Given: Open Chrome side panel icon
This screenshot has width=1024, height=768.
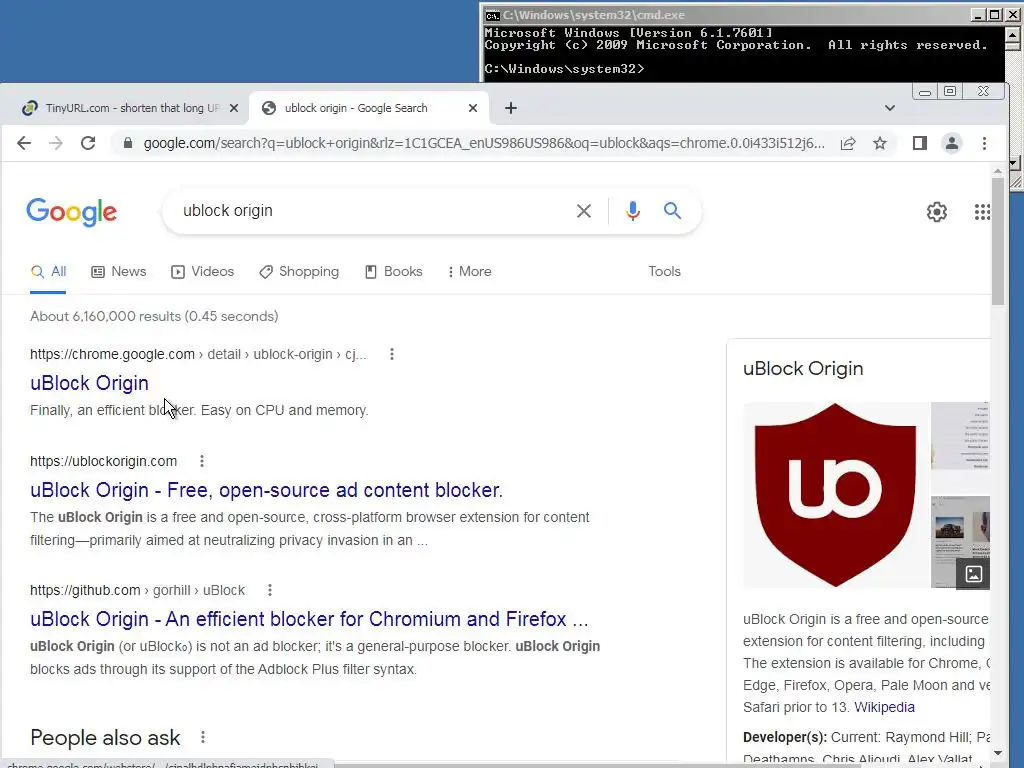Looking at the screenshot, I should coord(920,143).
